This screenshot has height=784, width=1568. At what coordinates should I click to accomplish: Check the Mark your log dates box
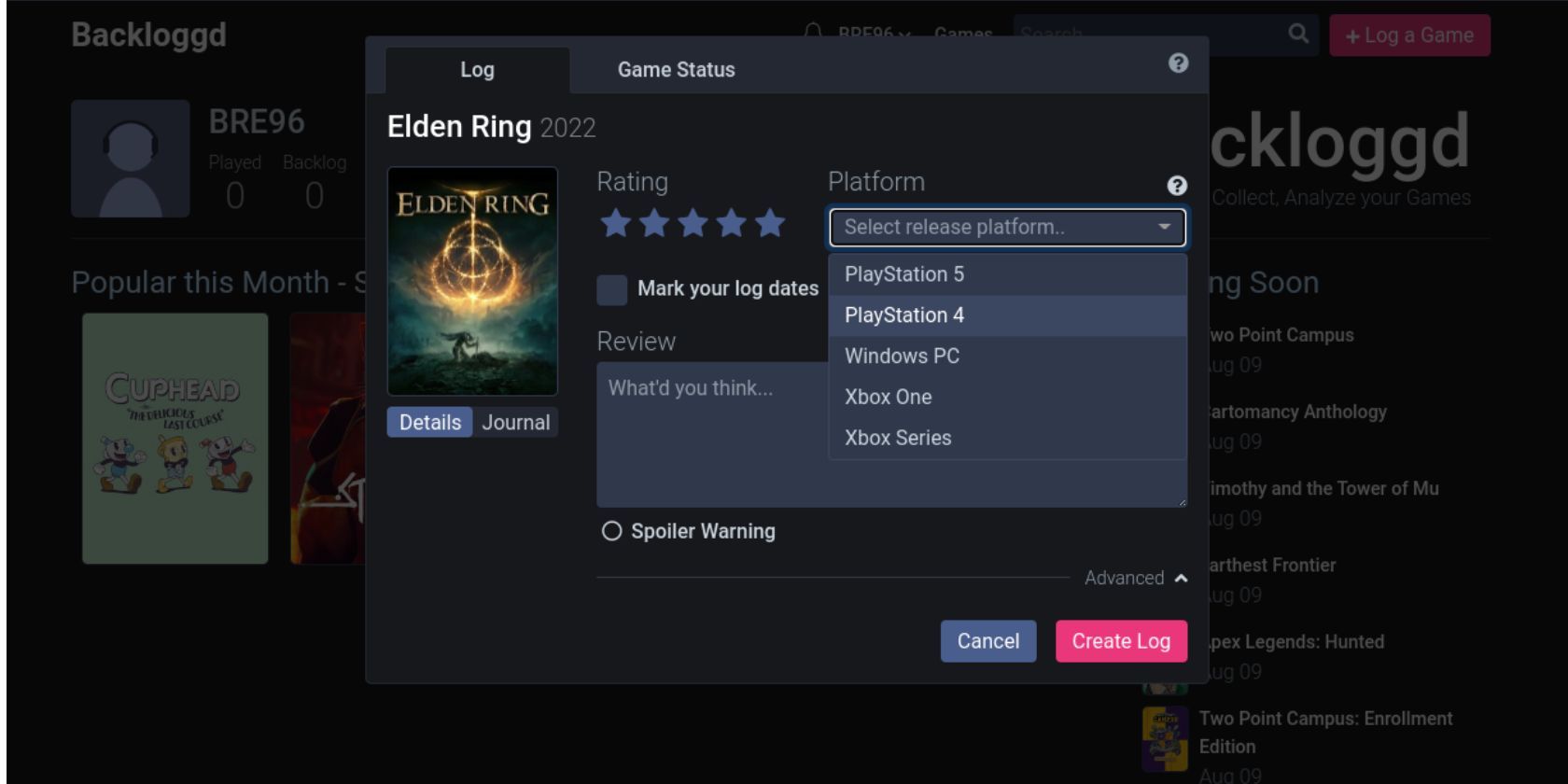612,289
